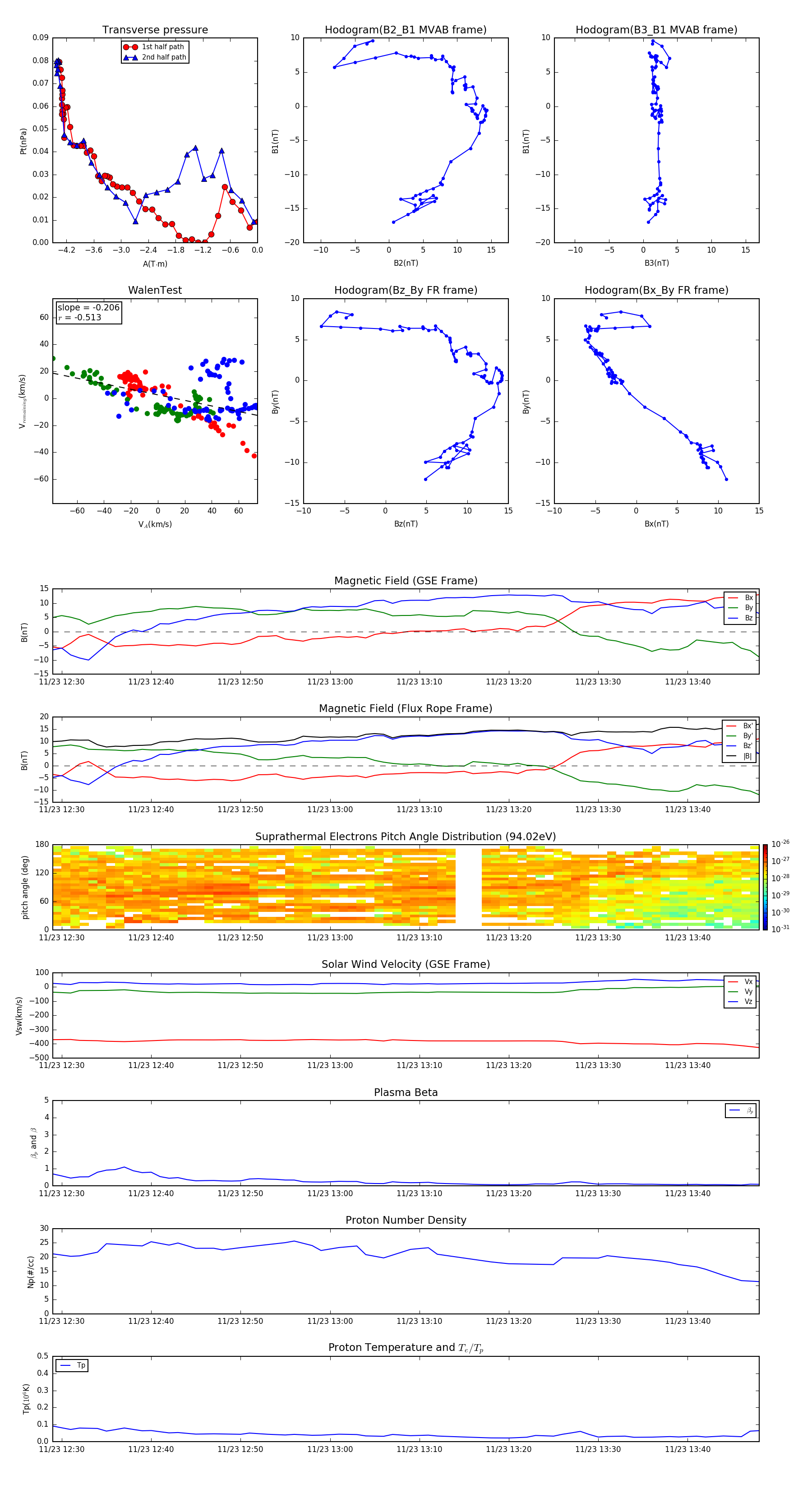Screen dimensions: 812x1489
Task: Click the "Transverse pressure" plot title
Action: pos(155,30)
